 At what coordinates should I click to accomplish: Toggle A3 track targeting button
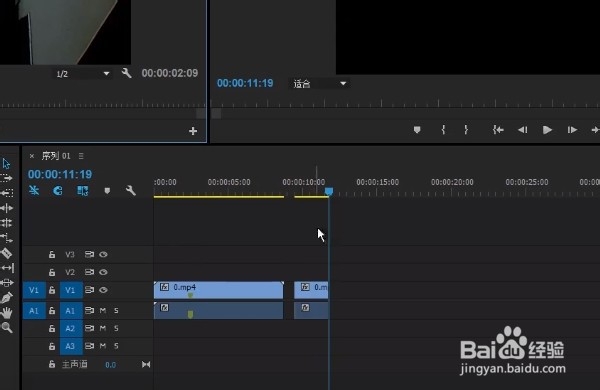coord(71,346)
